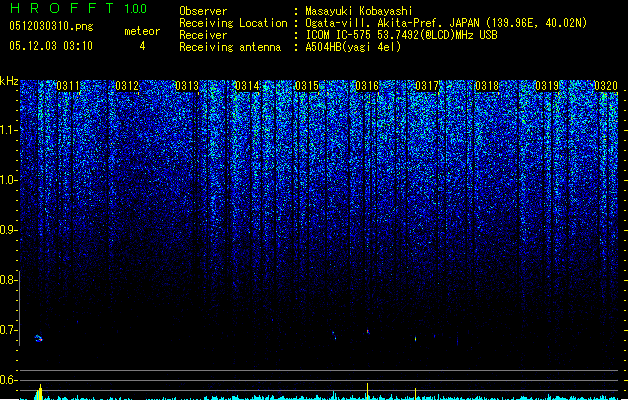The height and width of the screenshot is (400, 629).
Task: Click the A504HB(yagi 4el) antenna value
Action: (x=353, y=47)
